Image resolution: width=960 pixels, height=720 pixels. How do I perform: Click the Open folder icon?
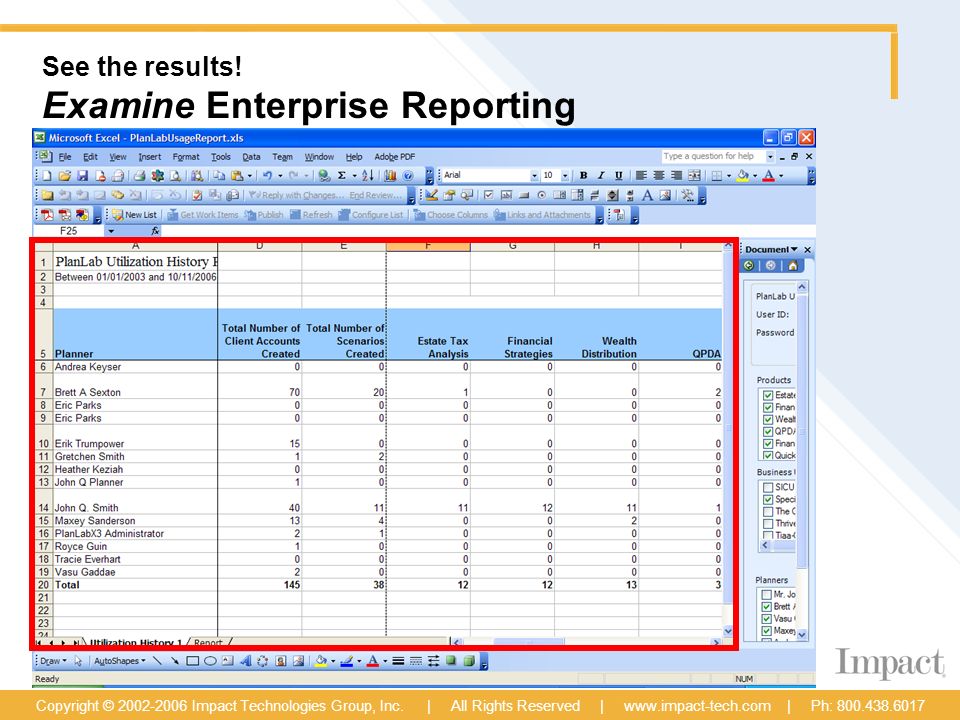[x=64, y=176]
